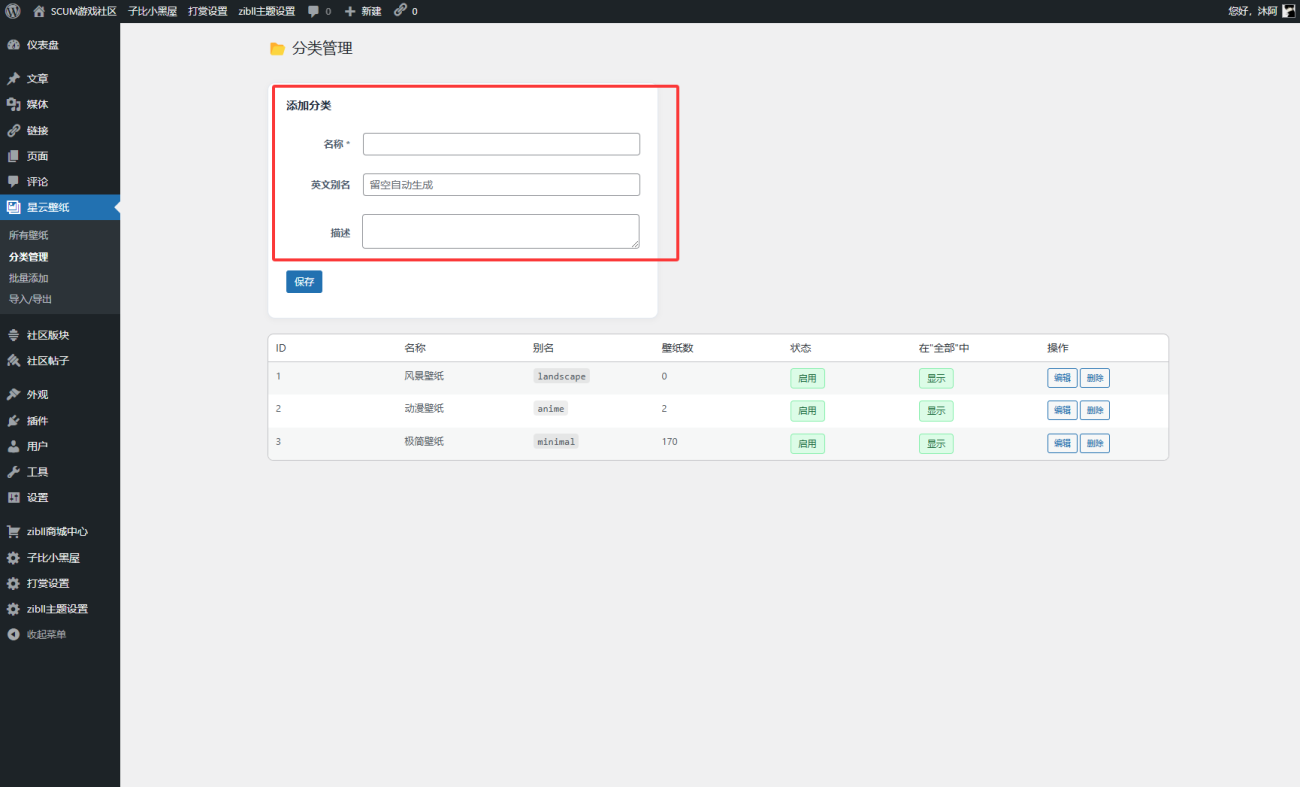Edit the 极简壁纸 category
Screen dimensions: 1300x787
[1062, 443]
